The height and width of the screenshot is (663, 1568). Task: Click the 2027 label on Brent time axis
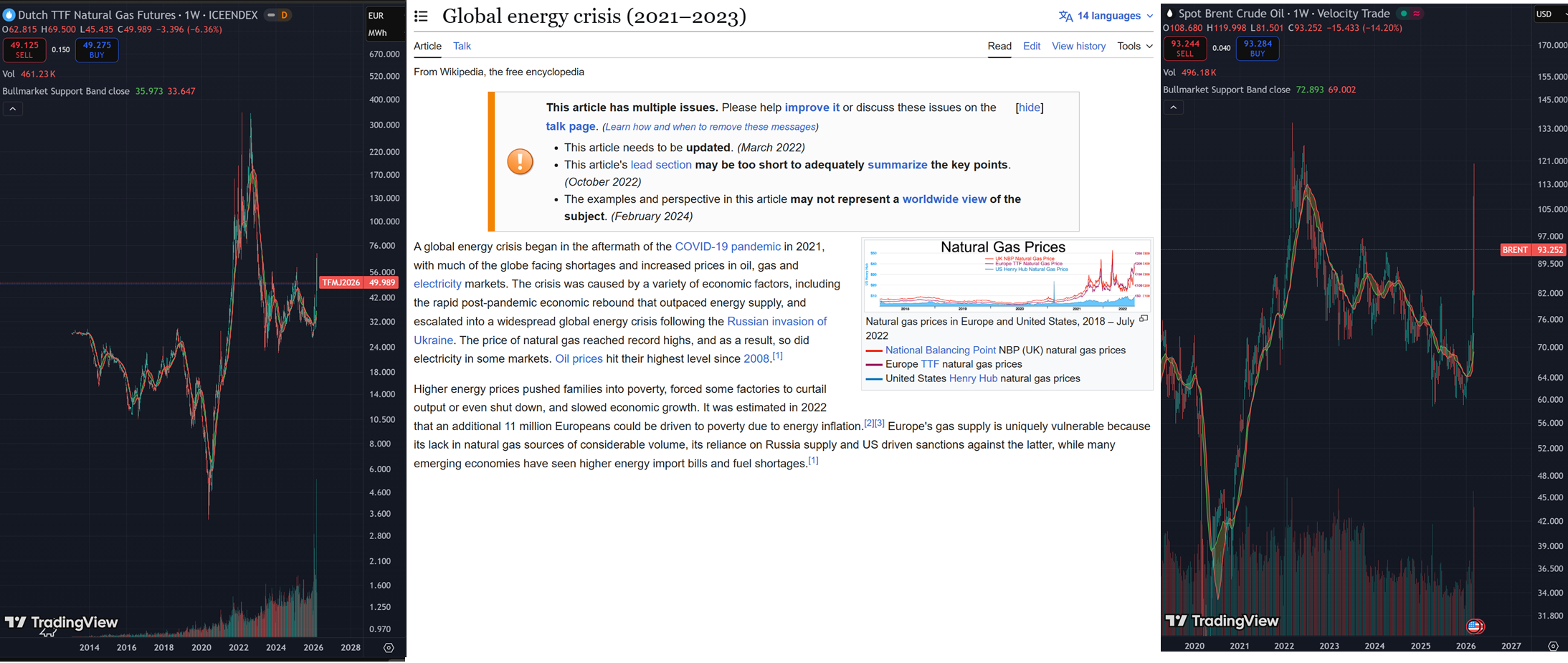click(1511, 646)
